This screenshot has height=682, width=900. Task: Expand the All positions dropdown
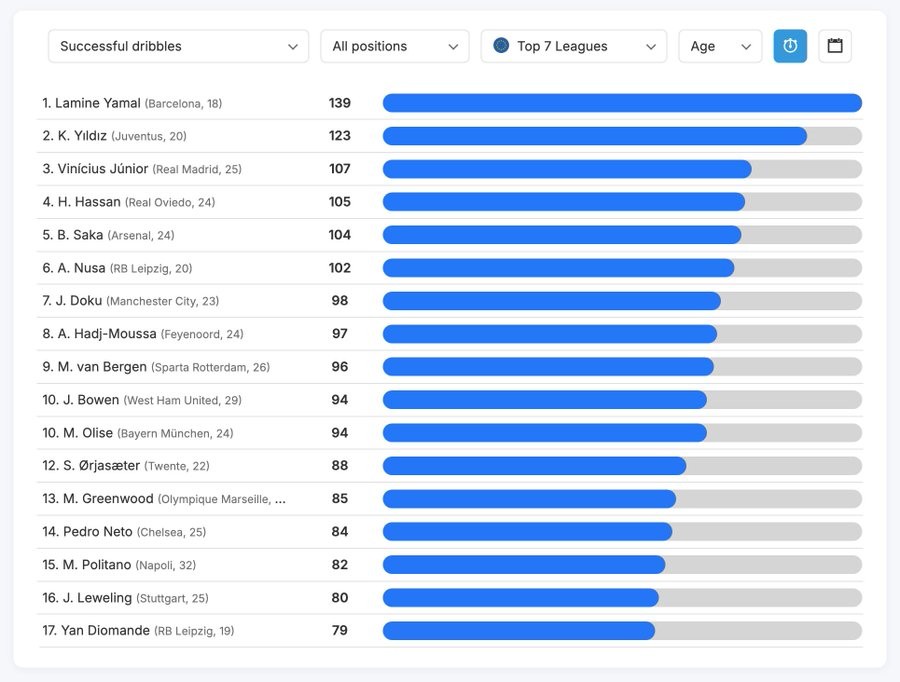(394, 46)
